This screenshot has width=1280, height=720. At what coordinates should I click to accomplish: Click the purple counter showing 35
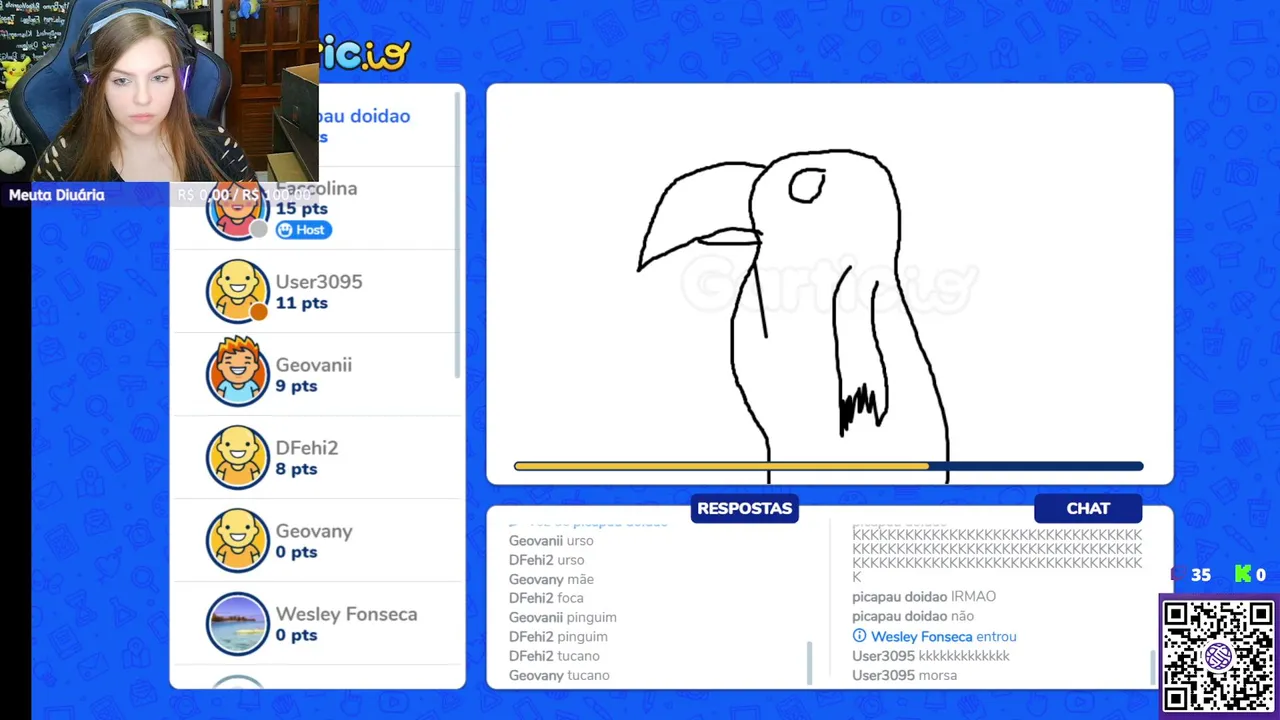tap(1192, 575)
